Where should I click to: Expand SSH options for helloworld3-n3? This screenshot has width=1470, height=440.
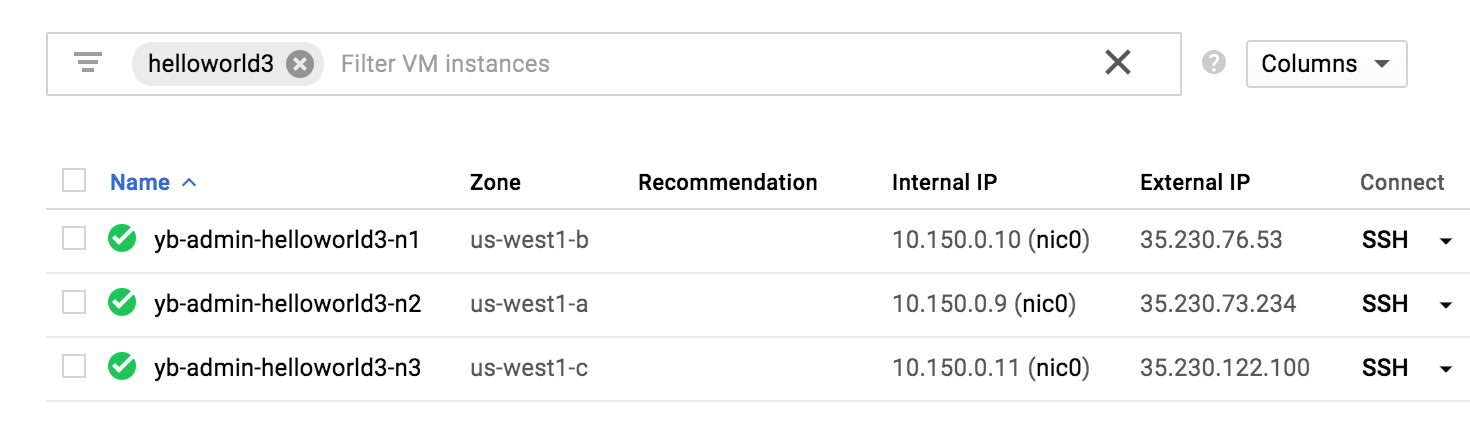pos(1445,369)
